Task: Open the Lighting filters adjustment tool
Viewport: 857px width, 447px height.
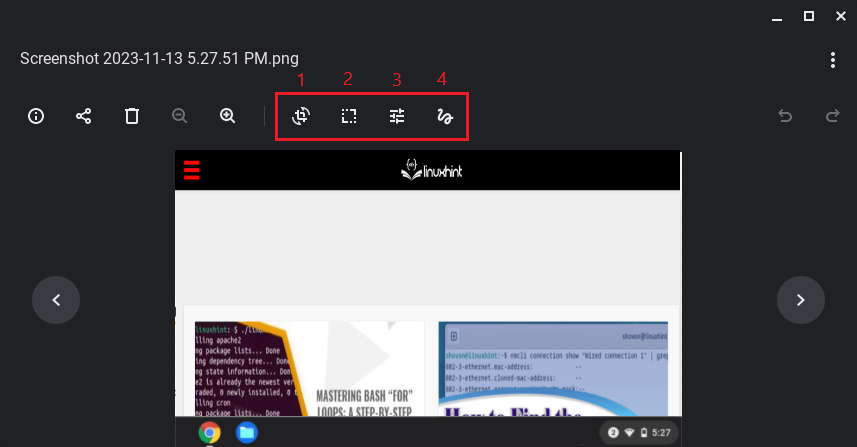Action: (x=397, y=116)
